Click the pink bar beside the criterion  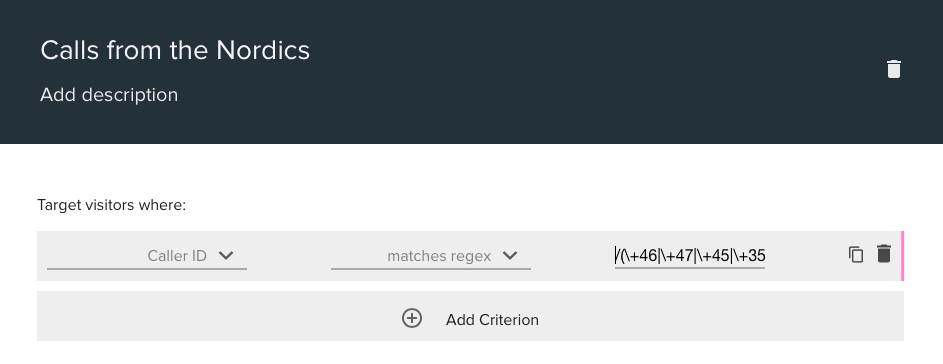[x=903, y=256]
